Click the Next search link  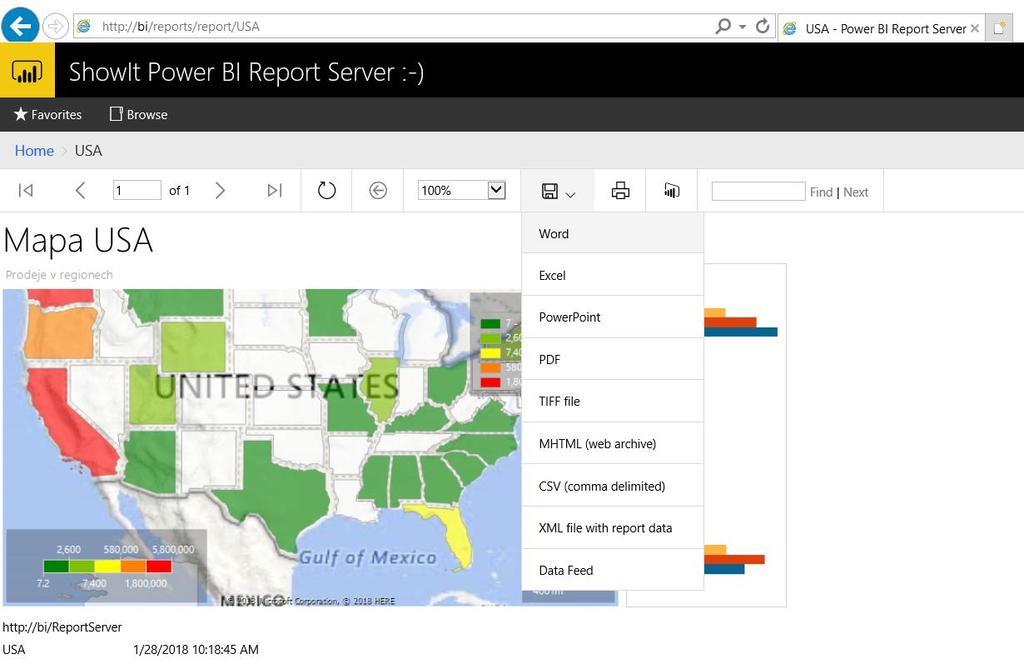coord(856,192)
